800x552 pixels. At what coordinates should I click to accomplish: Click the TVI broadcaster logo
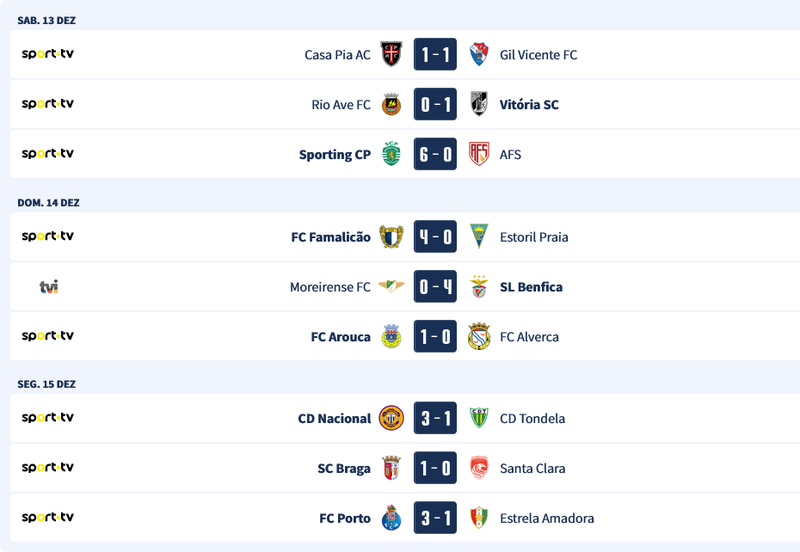tap(48, 287)
